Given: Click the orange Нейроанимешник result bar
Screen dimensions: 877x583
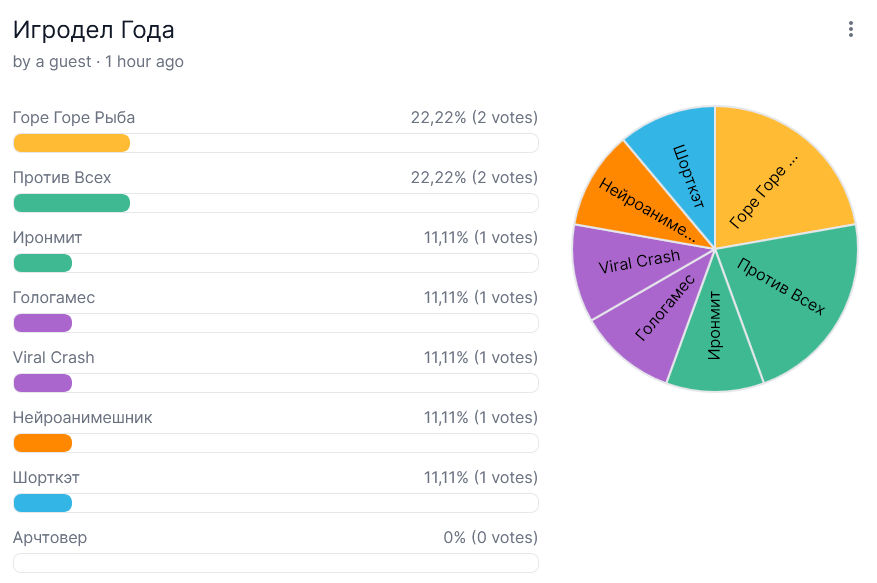Looking at the screenshot, I should point(43,443).
